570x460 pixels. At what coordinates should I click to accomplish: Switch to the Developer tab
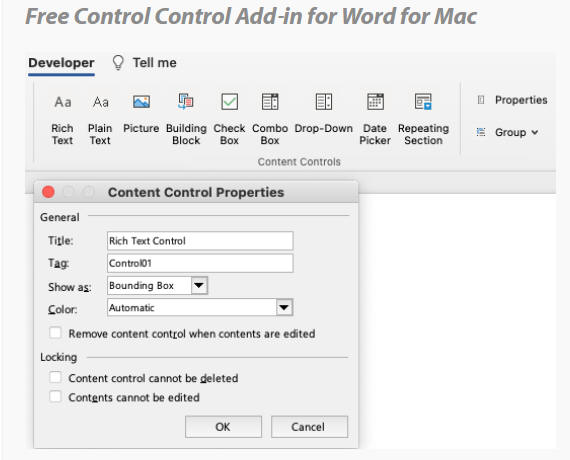[61, 63]
